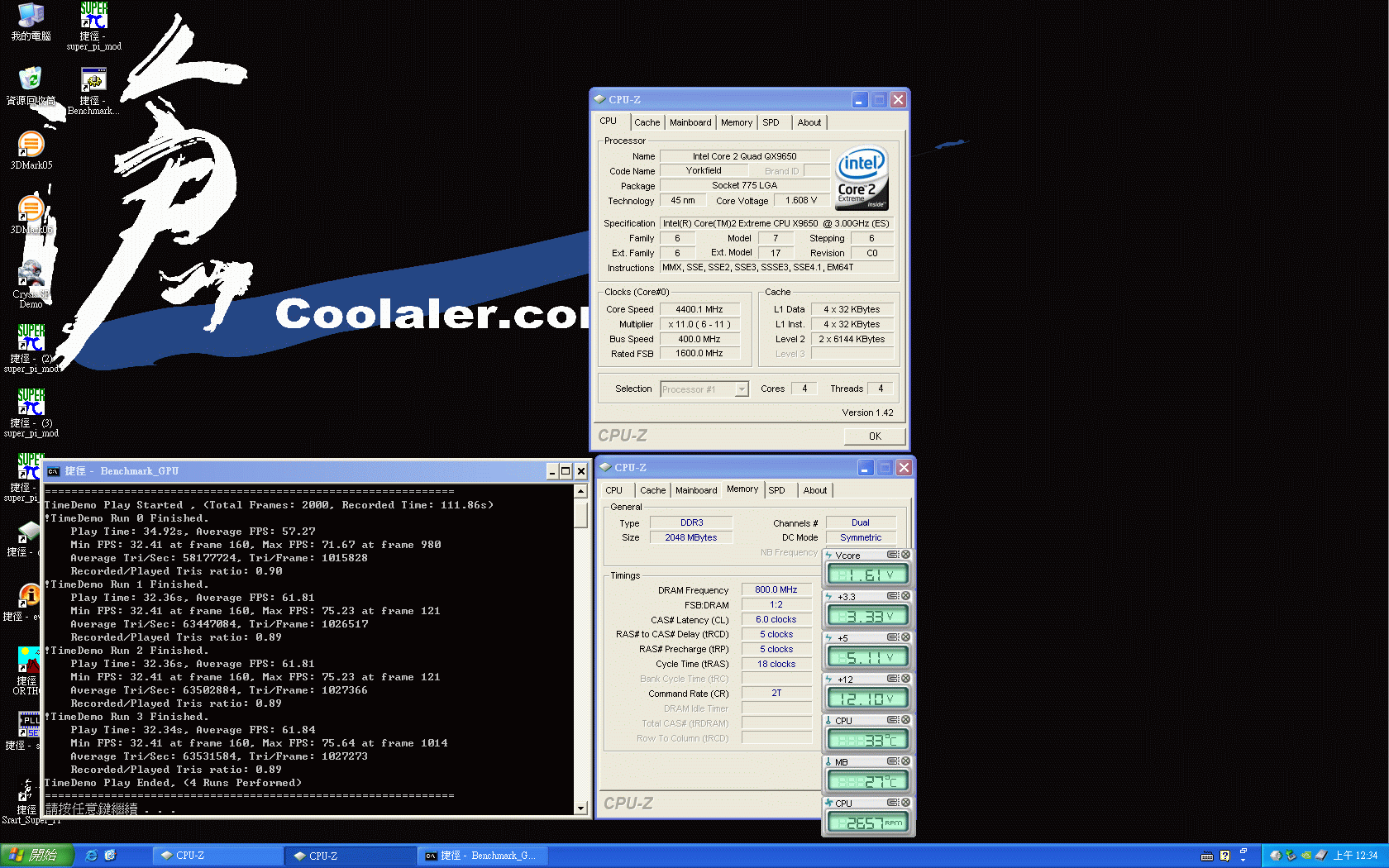
Task: Click the memory Size value 2048 MBytes
Action: coord(691,537)
